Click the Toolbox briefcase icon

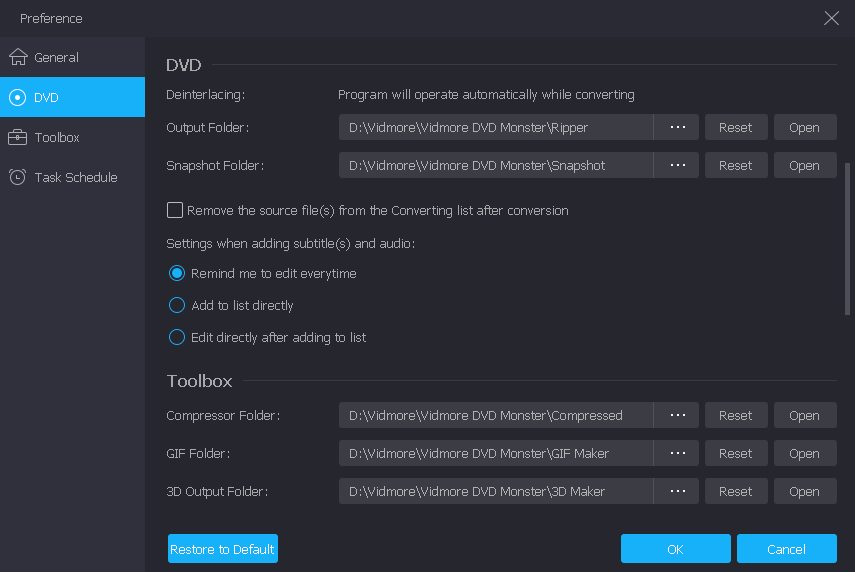tap(17, 137)
